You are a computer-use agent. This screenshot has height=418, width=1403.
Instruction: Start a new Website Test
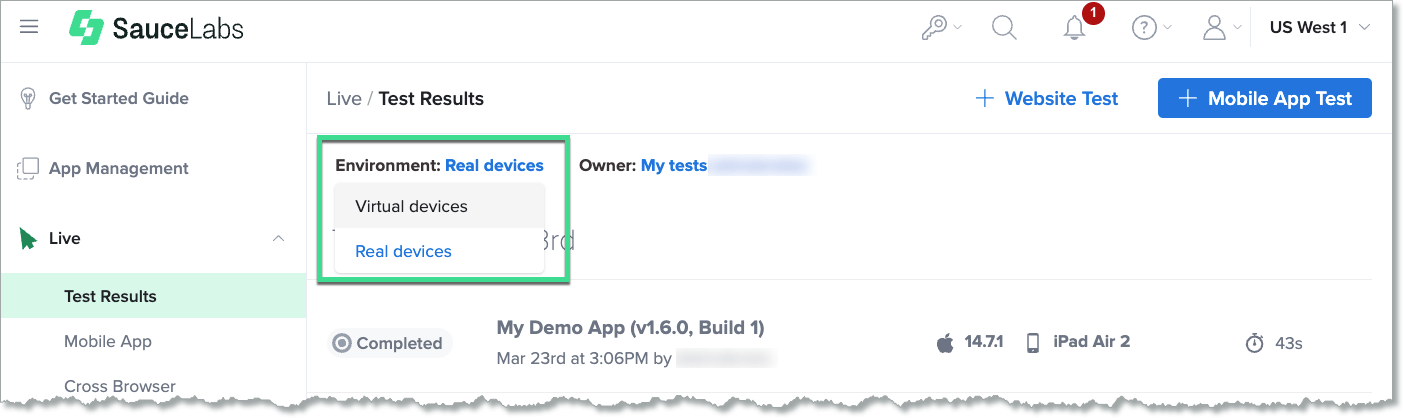(1047, 98)
